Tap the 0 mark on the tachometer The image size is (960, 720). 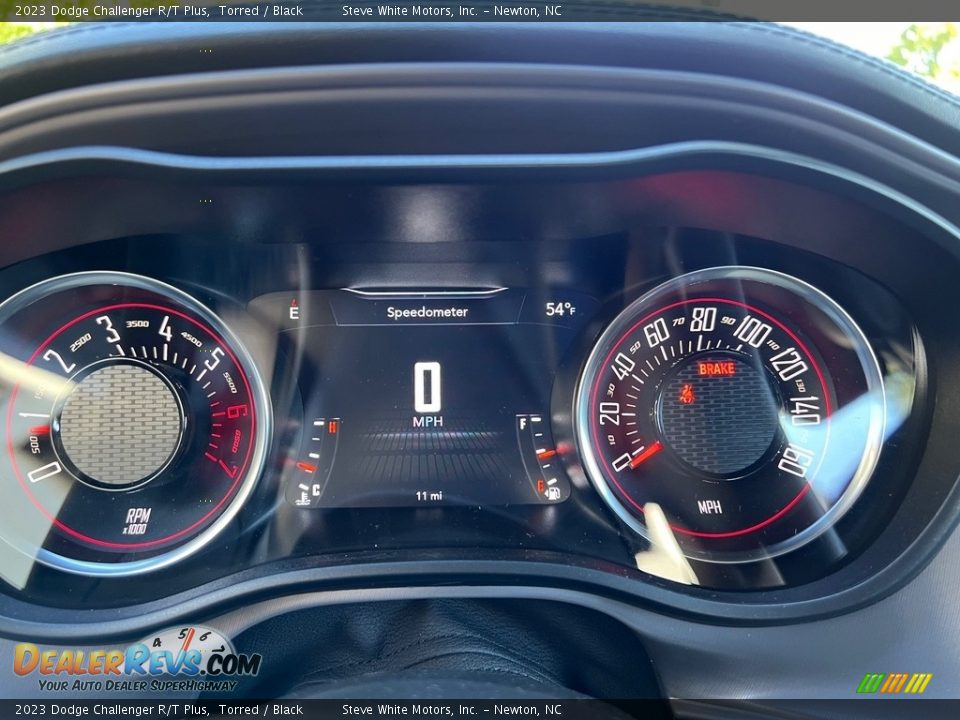[x=44, y=472]
